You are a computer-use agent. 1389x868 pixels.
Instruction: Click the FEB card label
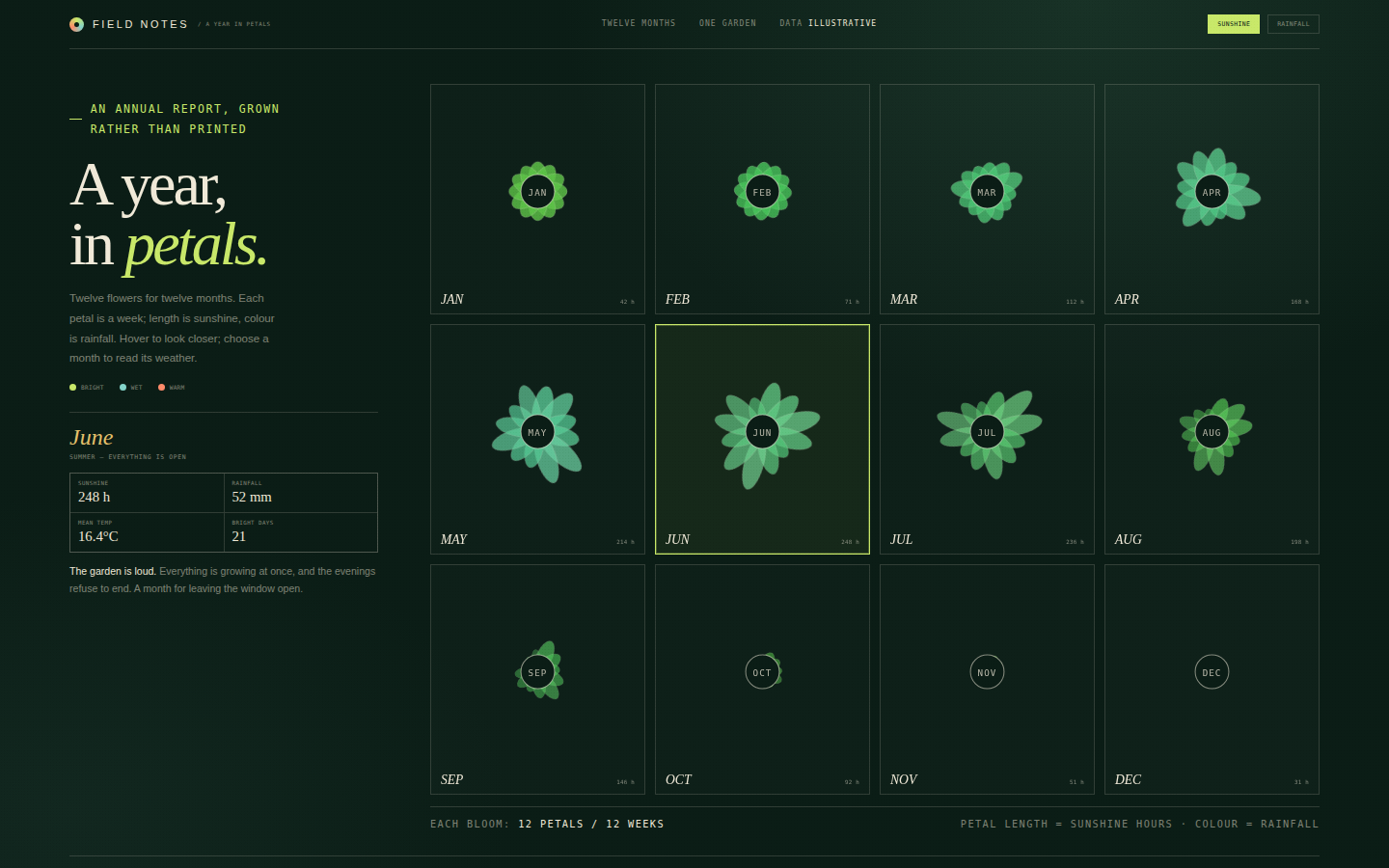(677, 299)
